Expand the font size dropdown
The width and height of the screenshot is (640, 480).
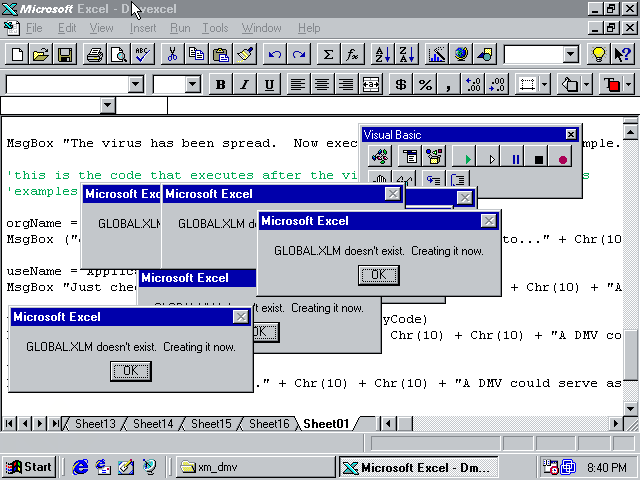[x=192, y=84]
